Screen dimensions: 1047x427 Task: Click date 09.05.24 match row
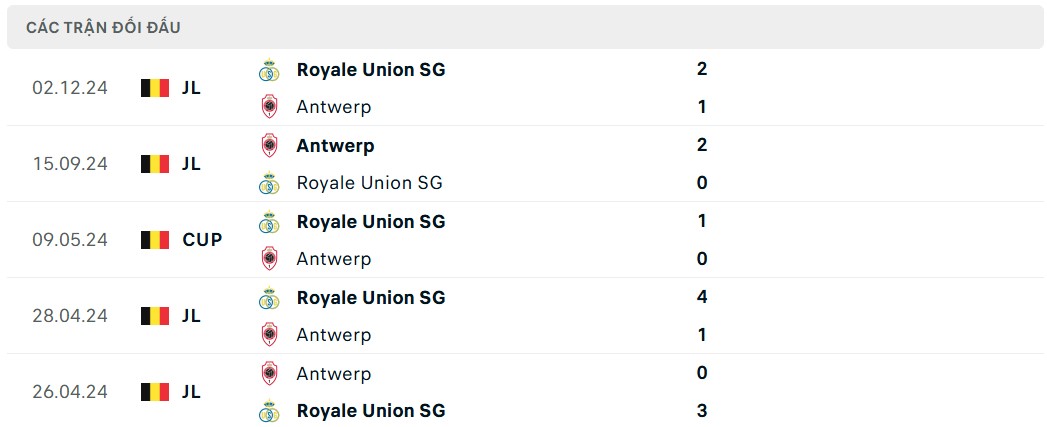(70, 240)
